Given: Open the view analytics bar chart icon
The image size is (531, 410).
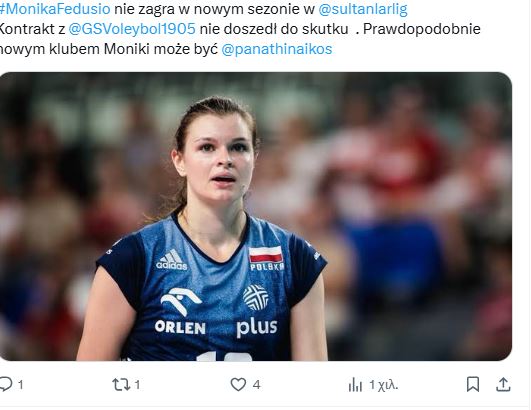Looking at the screenshot, I should point(355,385).
